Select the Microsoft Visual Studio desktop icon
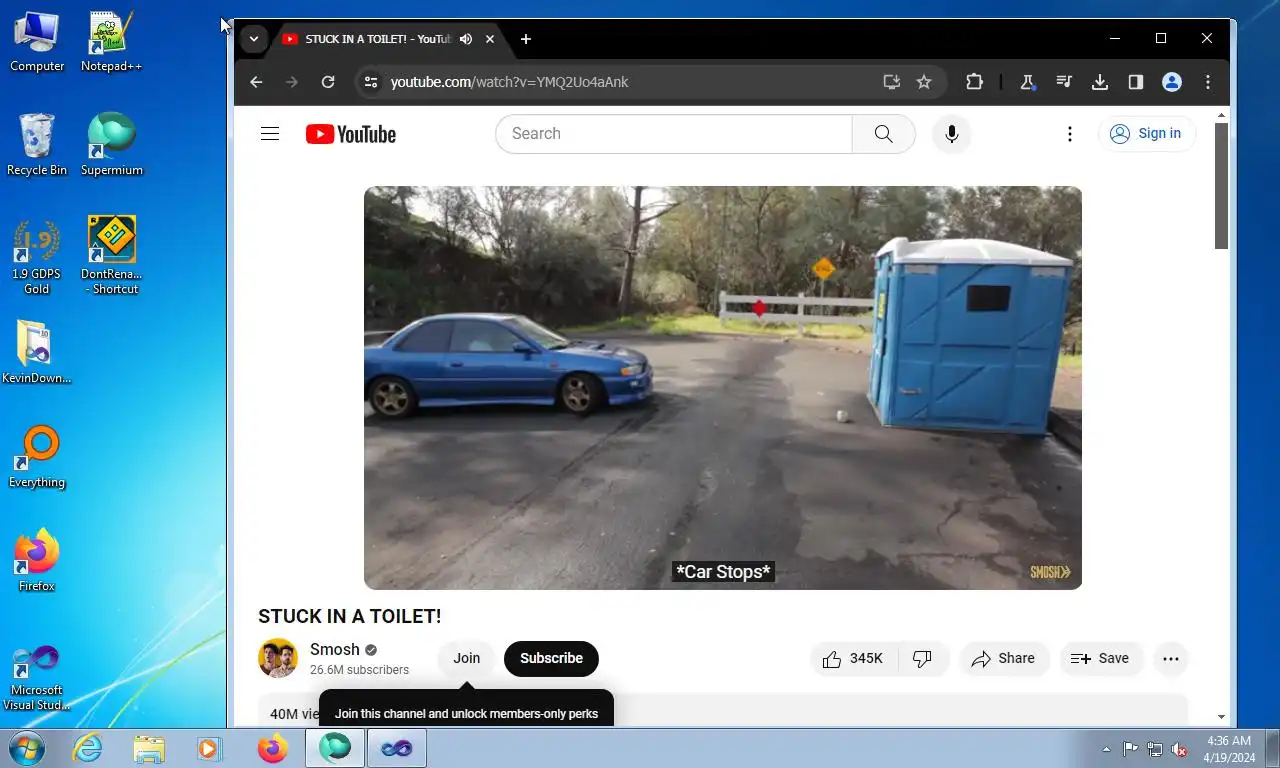Image resolution: width=1280 pixels, height=768 pixels. coord(37,679)
